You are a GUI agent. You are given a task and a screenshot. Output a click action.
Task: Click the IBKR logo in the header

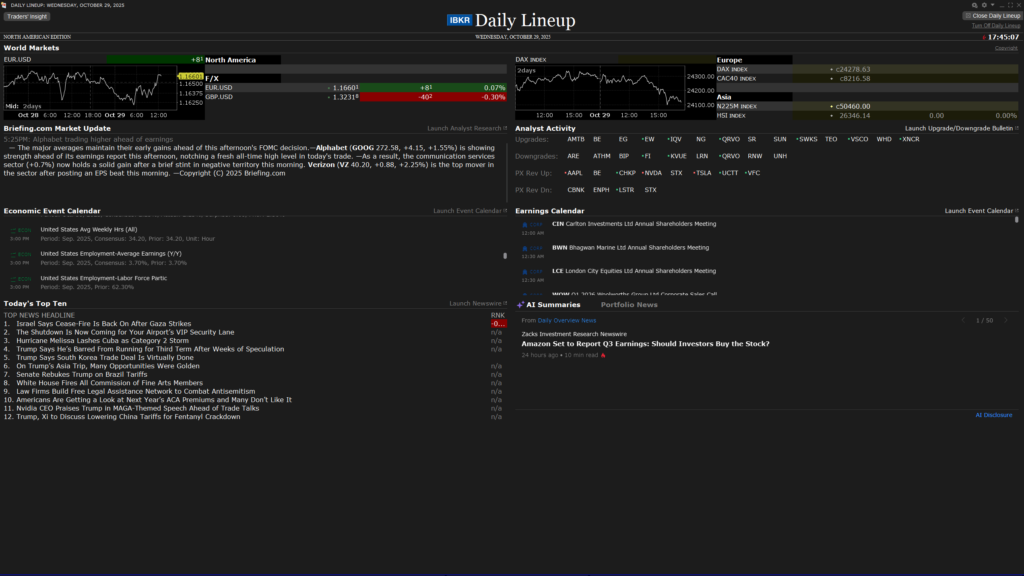(x=459, y=20)
